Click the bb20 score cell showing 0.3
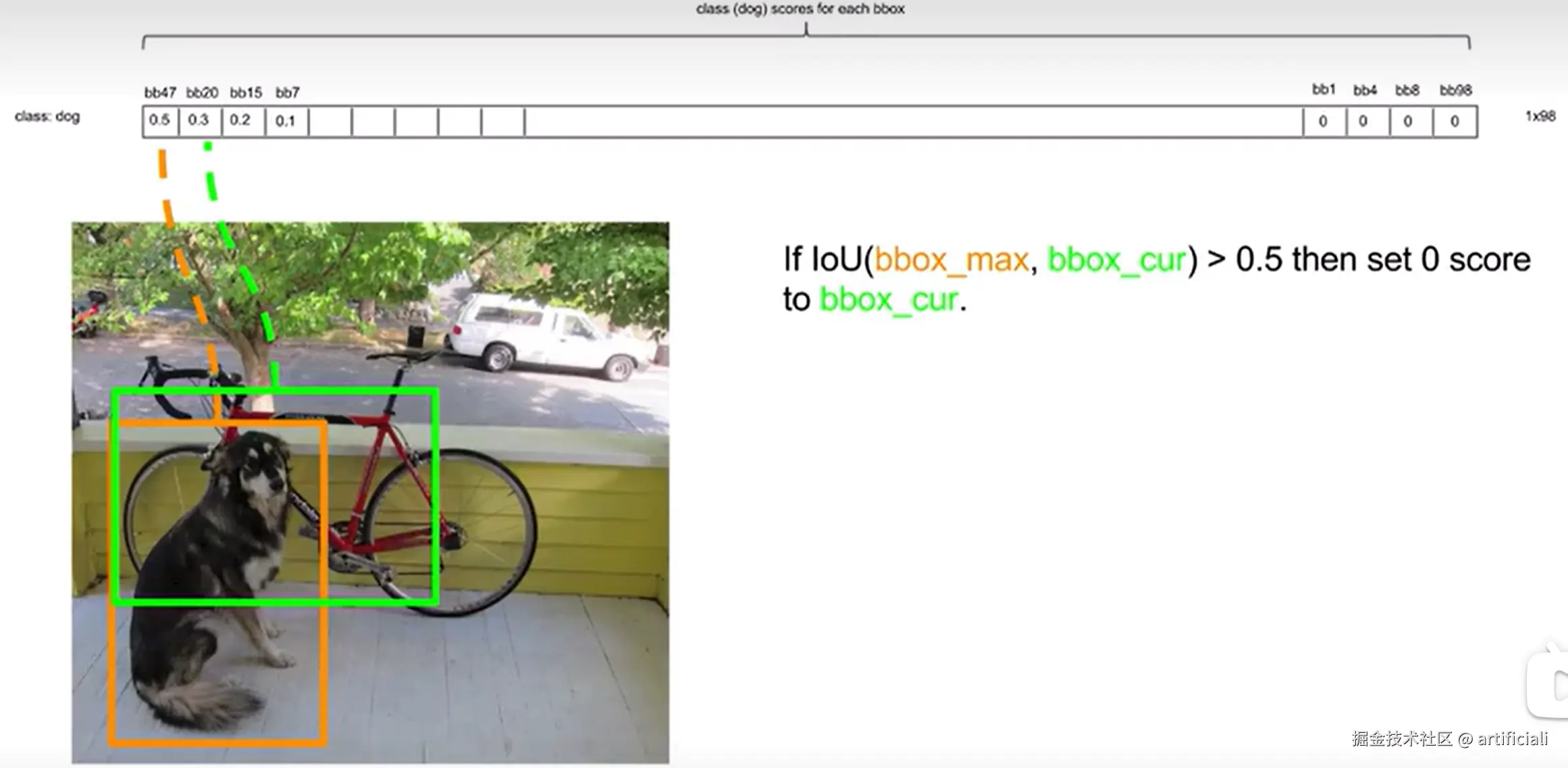Screen dimensions: 1568x768 [x=199, y=121]
